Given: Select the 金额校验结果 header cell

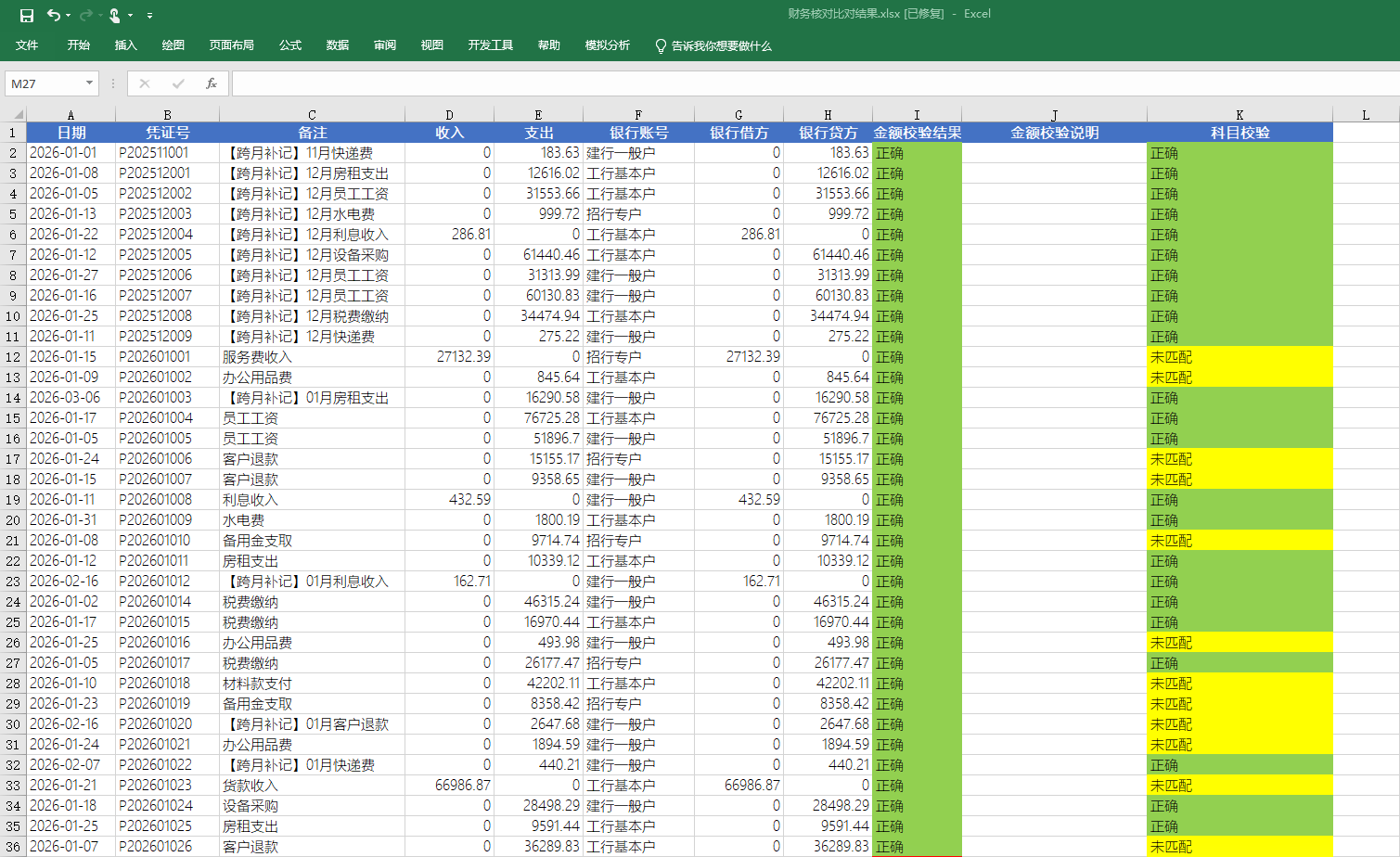Looking at the screenshot, I should point(917,133).
